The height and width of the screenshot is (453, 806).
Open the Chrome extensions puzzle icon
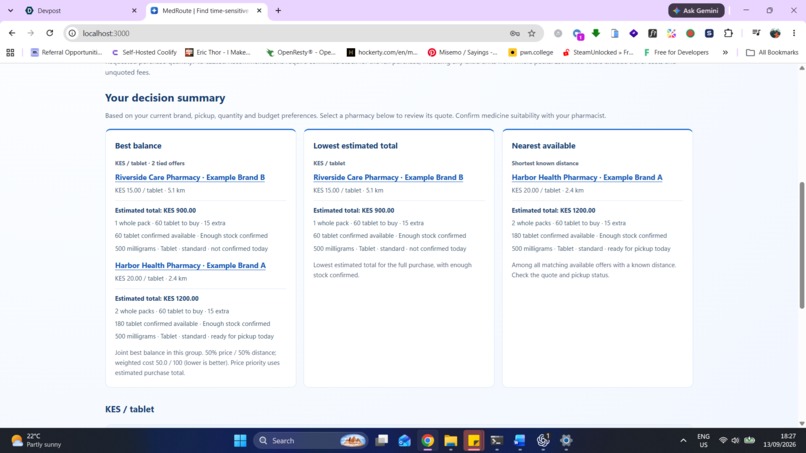[728, 33]
